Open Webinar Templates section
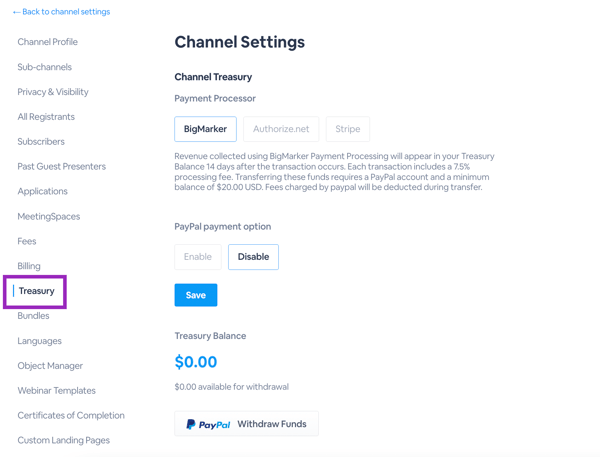Image resolution: width=600 pixels, height=457 pixels. pyautogui.click(x=57, y=390)
